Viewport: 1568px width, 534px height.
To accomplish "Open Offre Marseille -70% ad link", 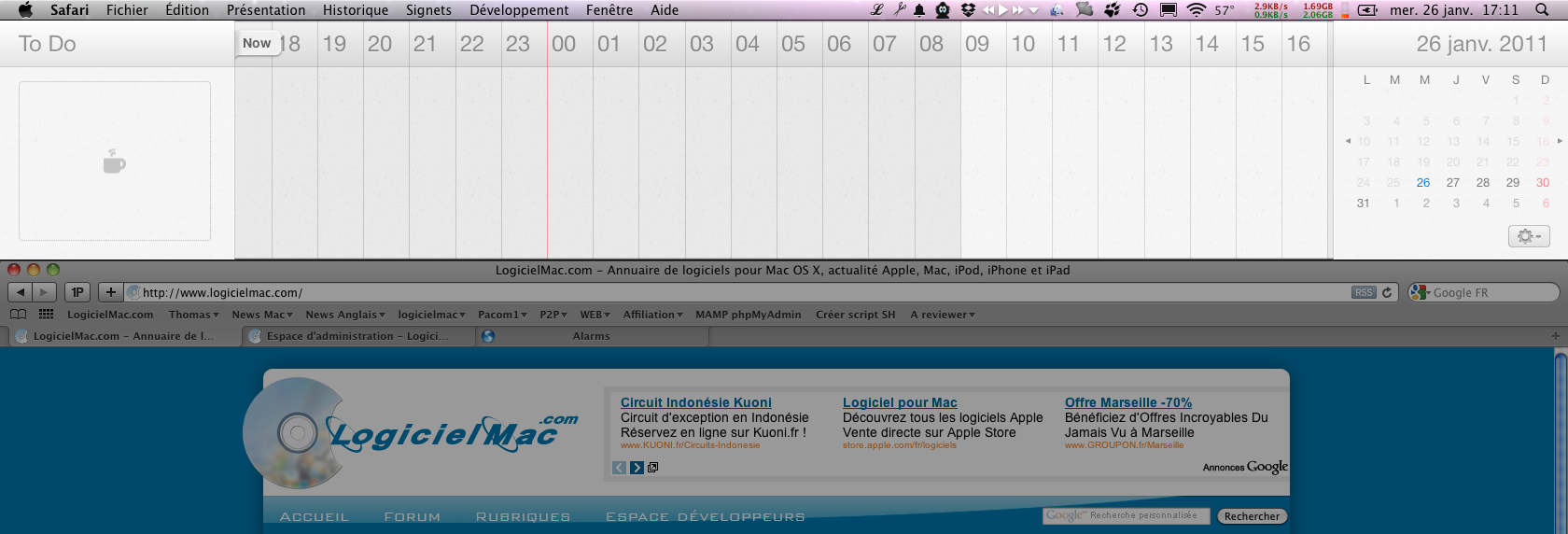I will click(1128, 402).
